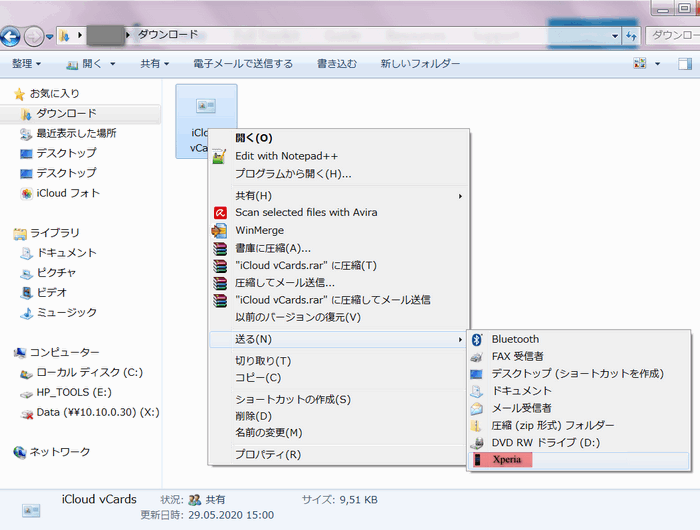The width and height of the screenshot is (700, 530).
Task: Send file to Xperia device
Action: tap(579, 460)
